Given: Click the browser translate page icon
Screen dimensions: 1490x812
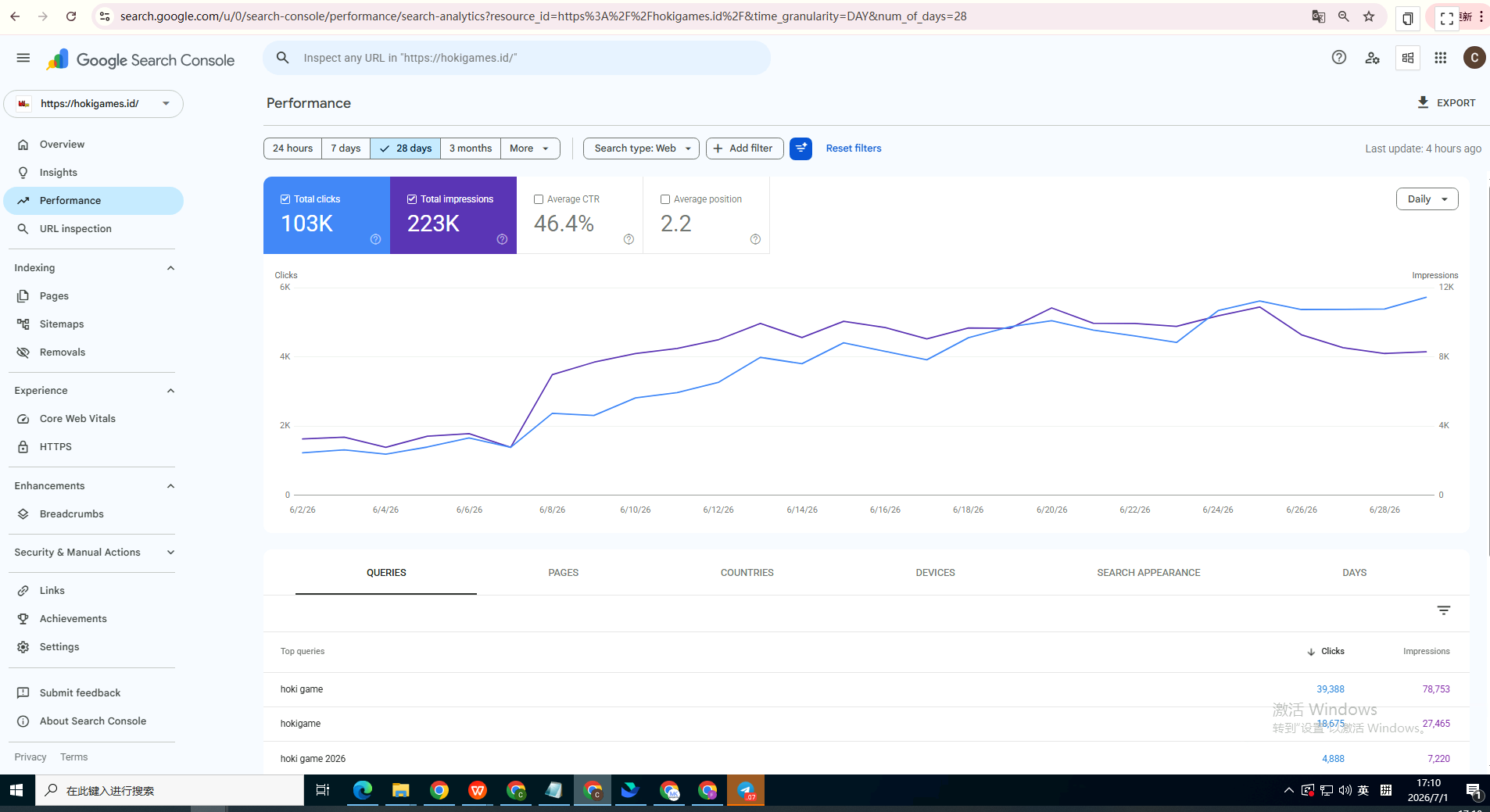Looking at the screenshot, I should click(x=1319, y=16).
